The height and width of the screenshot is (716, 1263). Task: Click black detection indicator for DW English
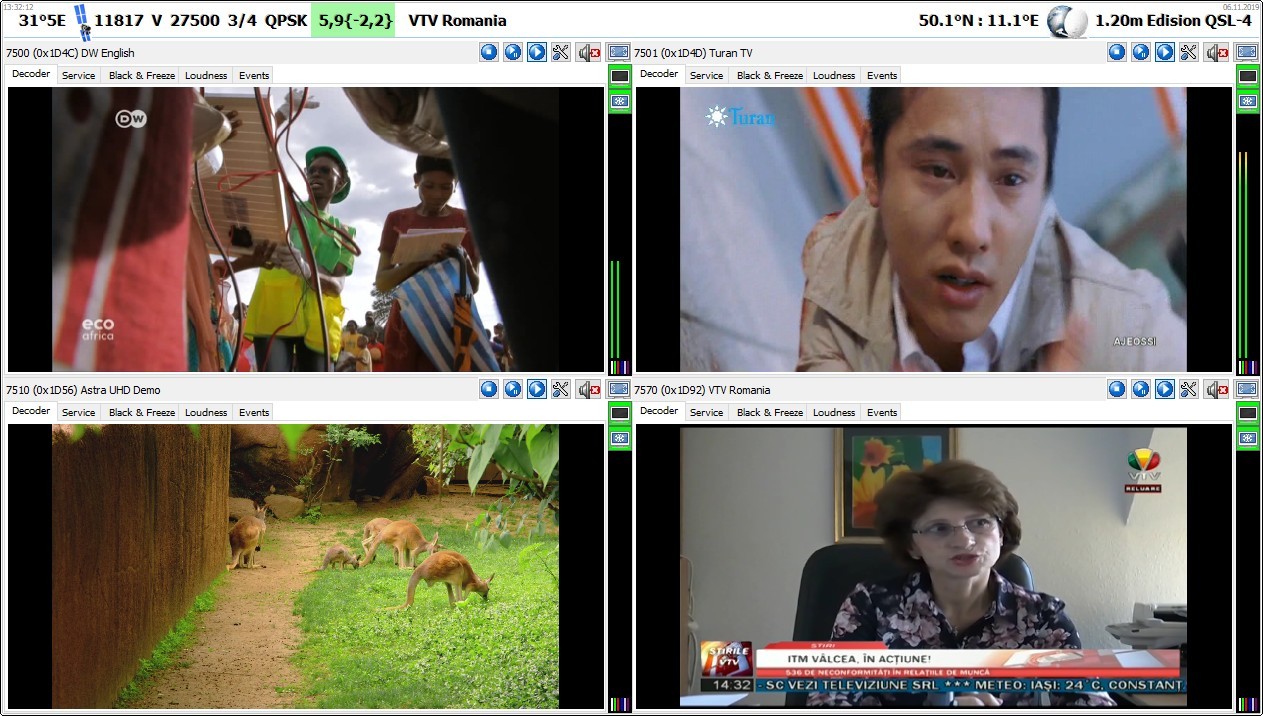pos(619,77)
